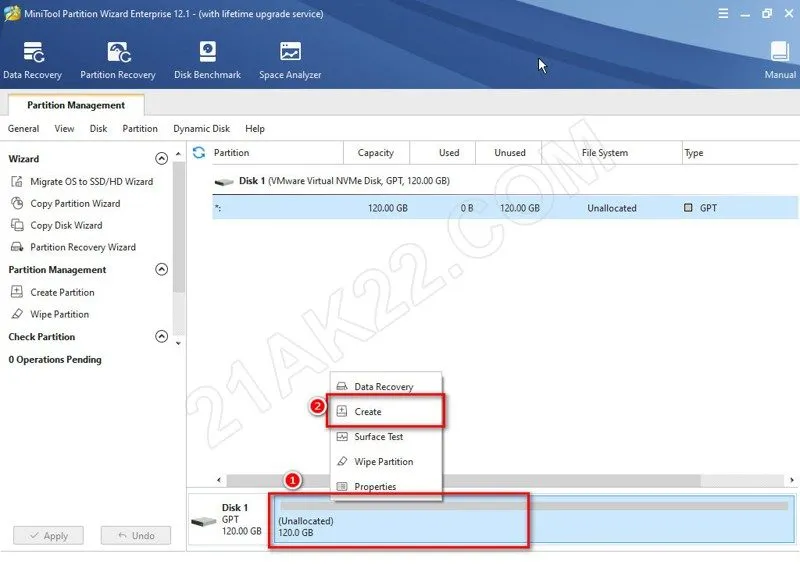Screen dimensions: 800x568
Task: Open the Disk Benchmark tool
Action: coord(207,60)
